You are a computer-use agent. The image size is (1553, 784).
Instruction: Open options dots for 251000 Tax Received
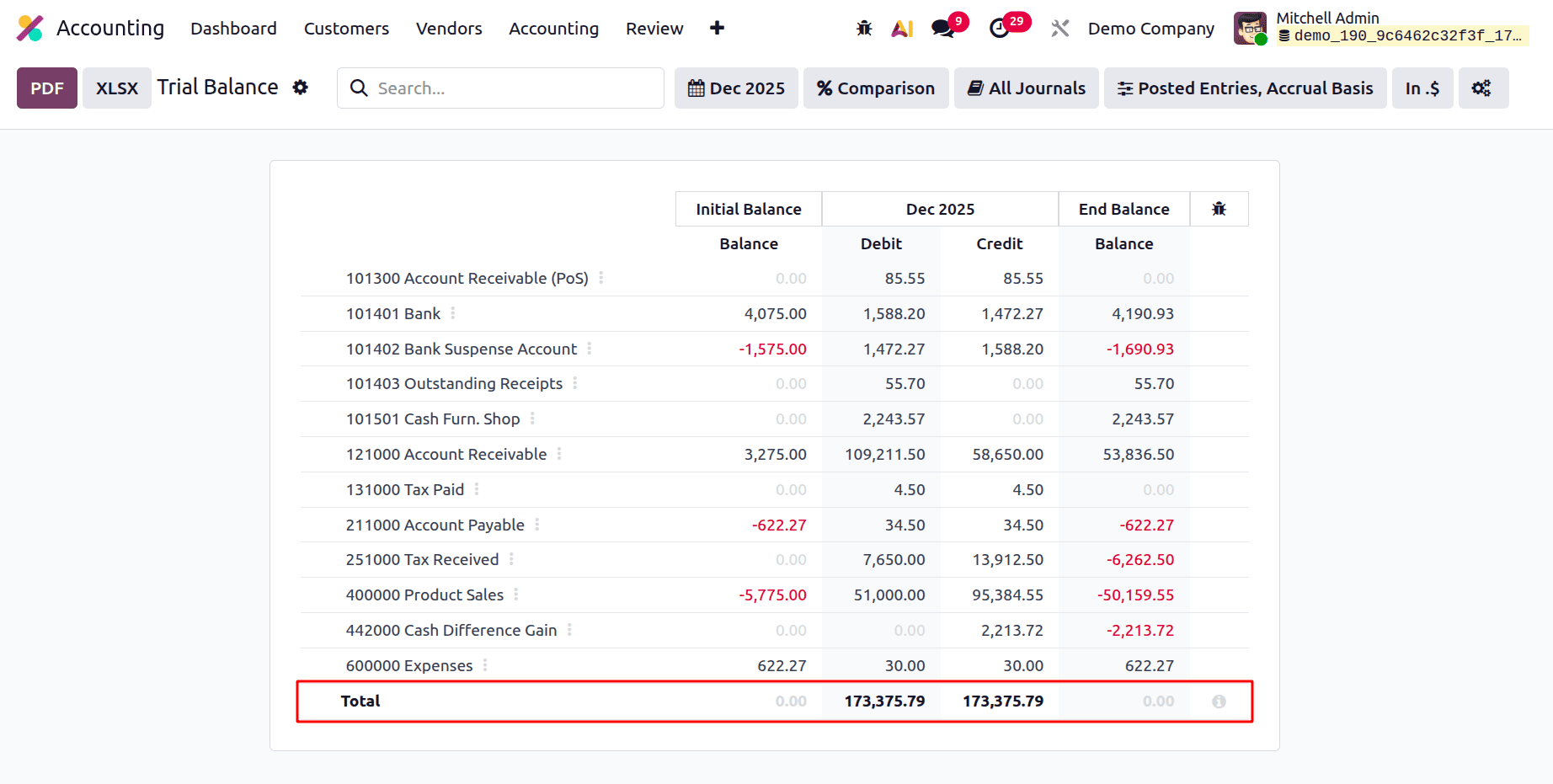511,559
